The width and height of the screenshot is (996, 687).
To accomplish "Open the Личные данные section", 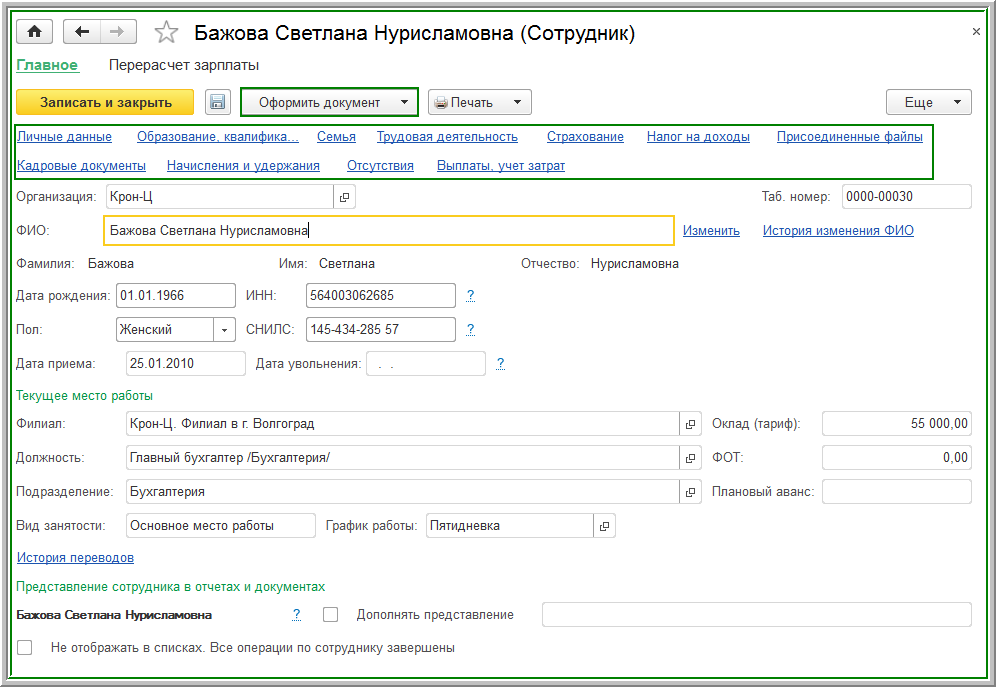I will coord(64,137).
